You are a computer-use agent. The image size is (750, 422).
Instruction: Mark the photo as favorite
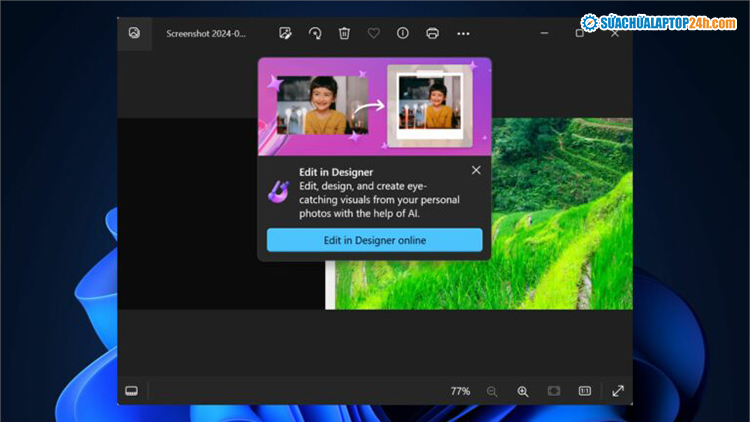pos(374,33)
